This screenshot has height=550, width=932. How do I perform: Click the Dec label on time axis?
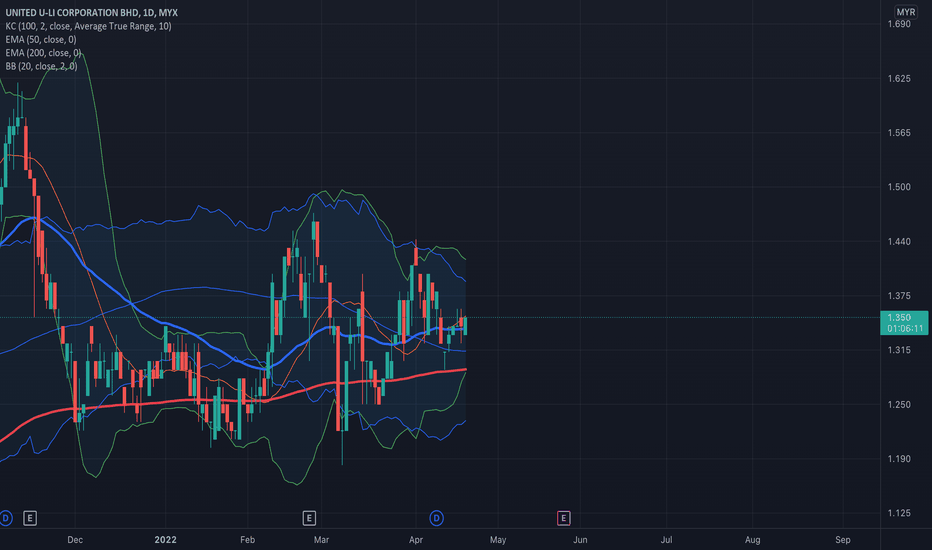tap(75, 540)
